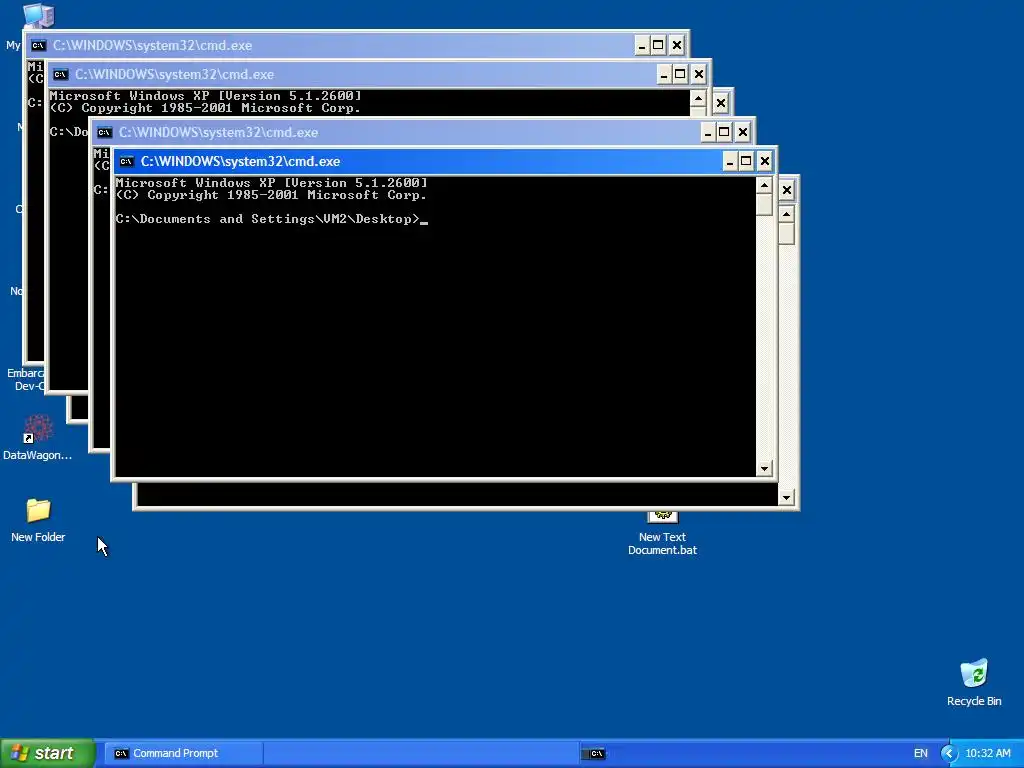Minimize the second-from-back cmd window
The height and width of the screenshot is (768, 1024).
point(664,74)
